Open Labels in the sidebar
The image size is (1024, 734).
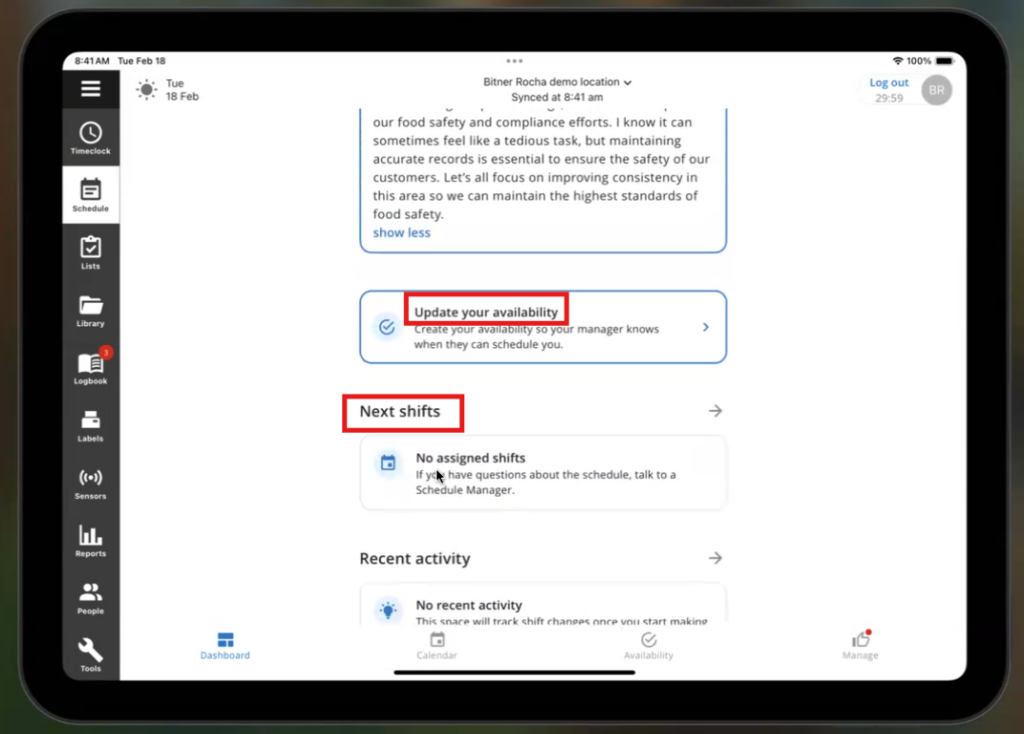tap(91, 426)
